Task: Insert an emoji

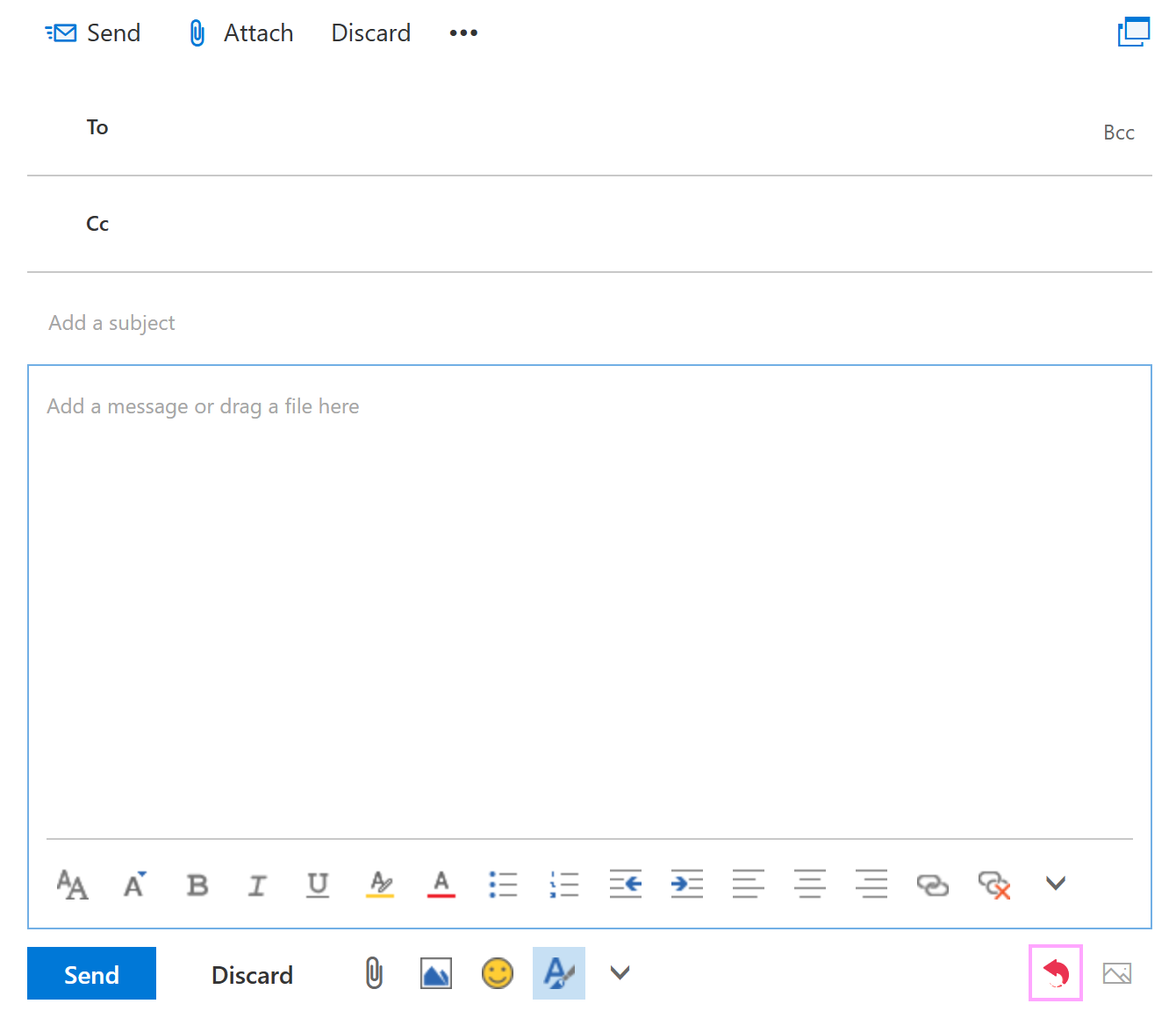Action: coord(498,973)
